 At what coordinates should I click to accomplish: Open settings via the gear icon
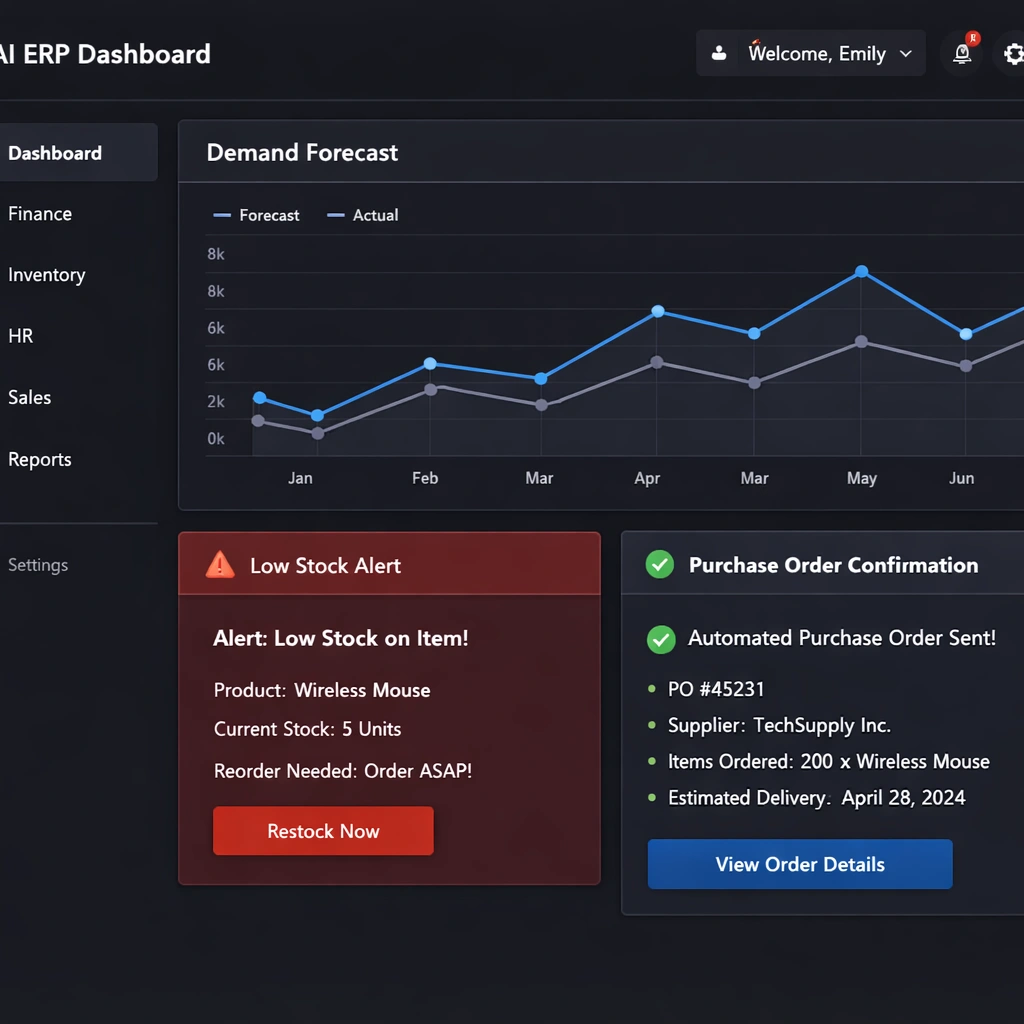(x=1012, y=54)
